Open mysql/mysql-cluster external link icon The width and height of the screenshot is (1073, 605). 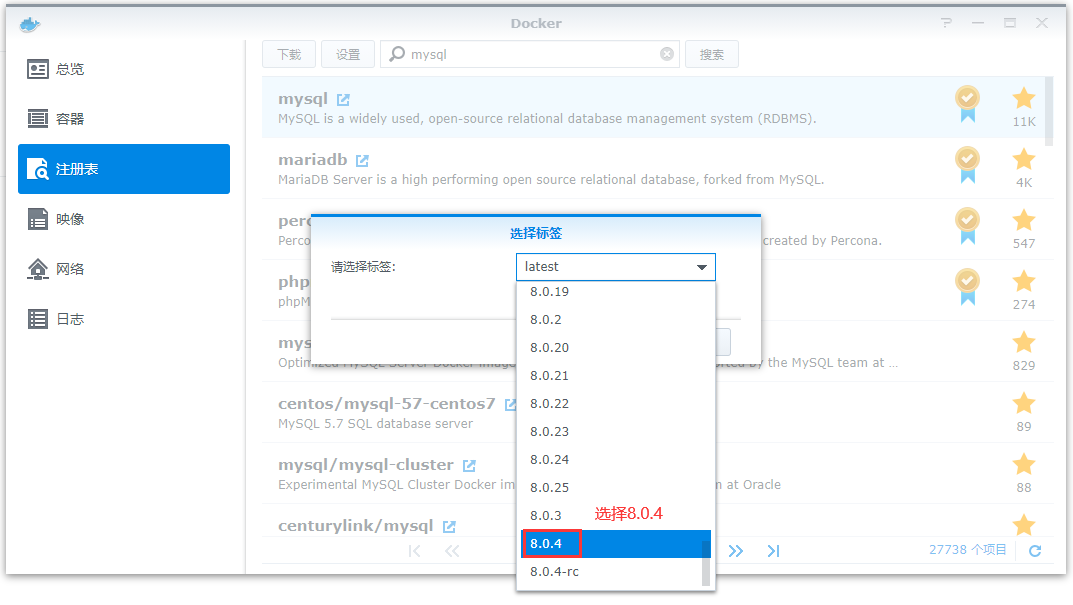(x=469, y=466)
